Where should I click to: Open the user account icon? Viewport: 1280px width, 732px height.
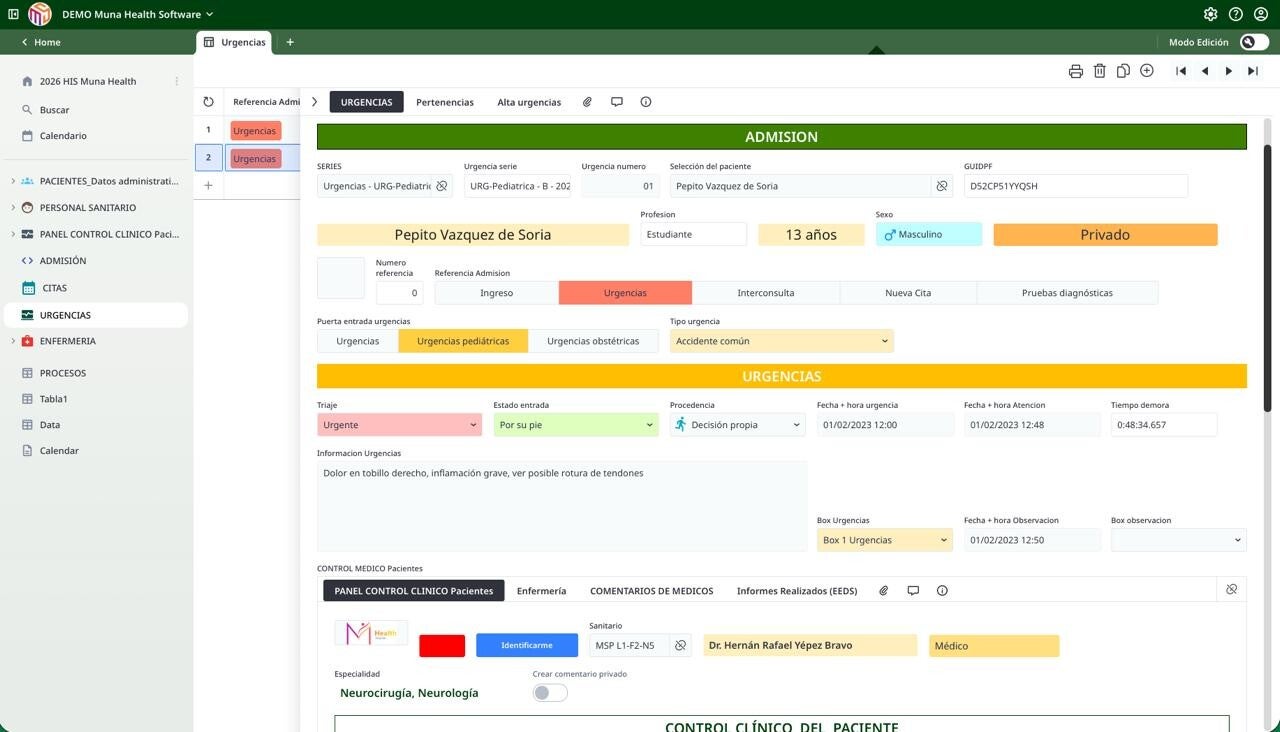(1261, 14)
